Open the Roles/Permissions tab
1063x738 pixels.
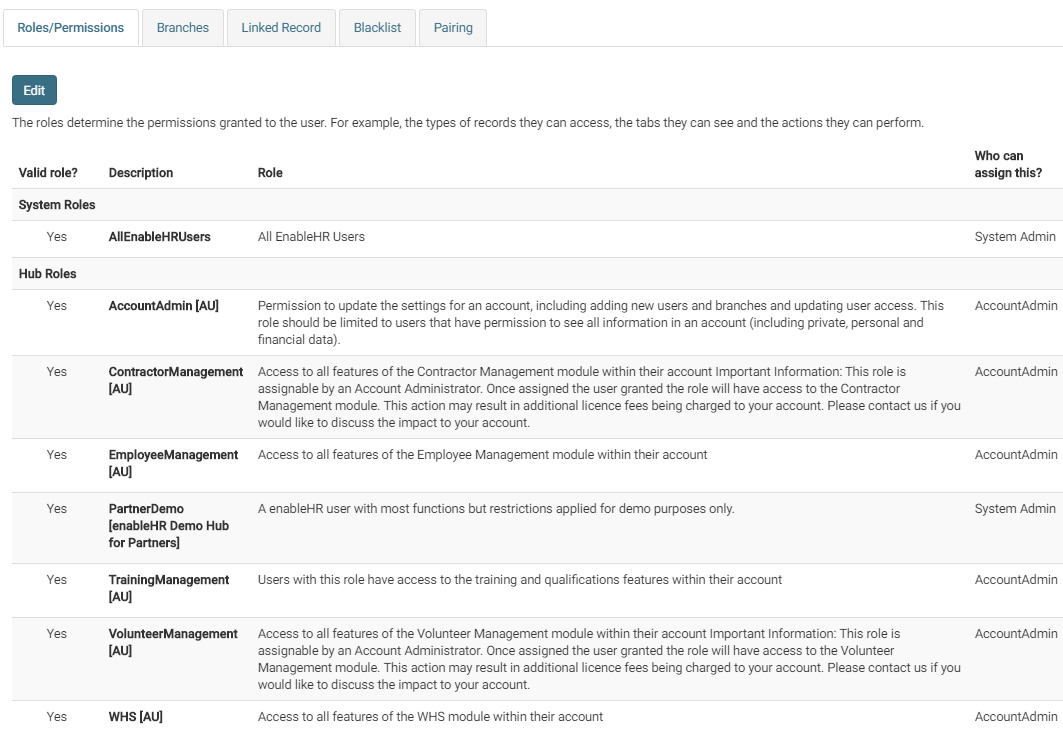pos(71,28)
